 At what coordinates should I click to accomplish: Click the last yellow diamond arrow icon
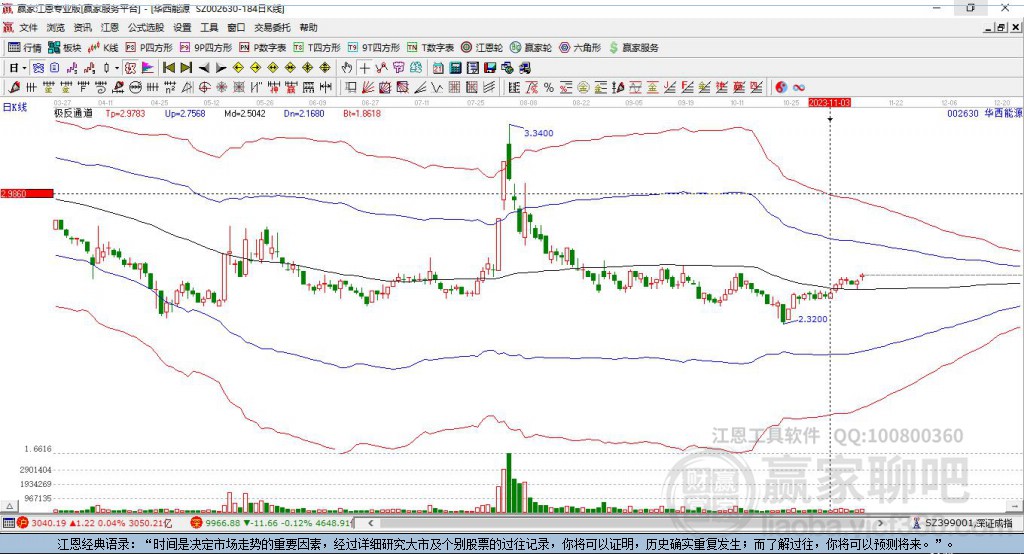coord(325,68)
